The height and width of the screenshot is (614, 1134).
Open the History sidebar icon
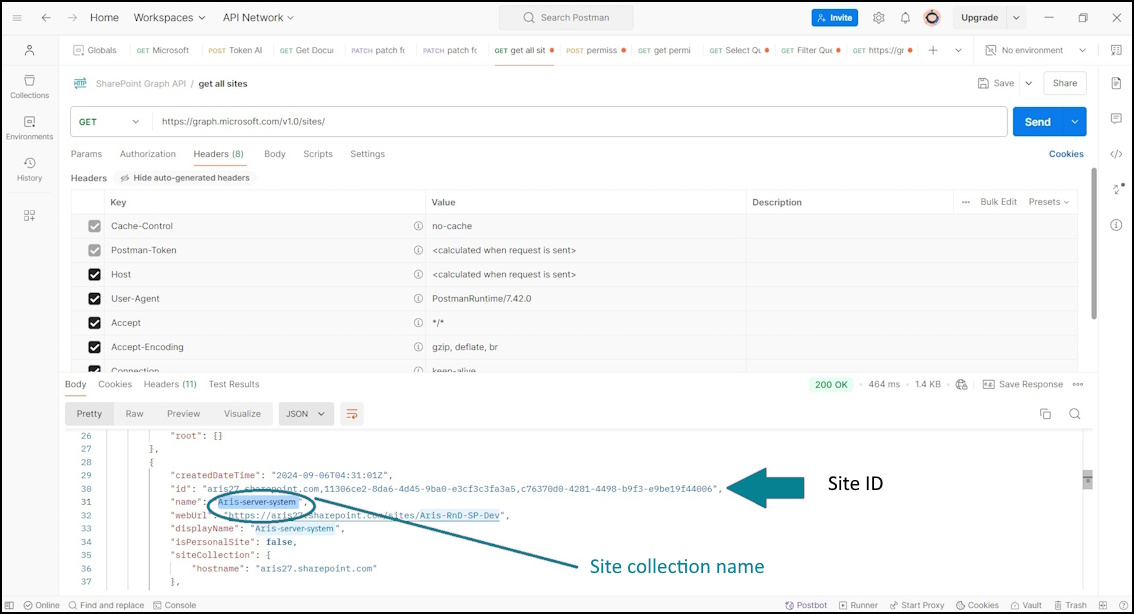click(30, 169)
